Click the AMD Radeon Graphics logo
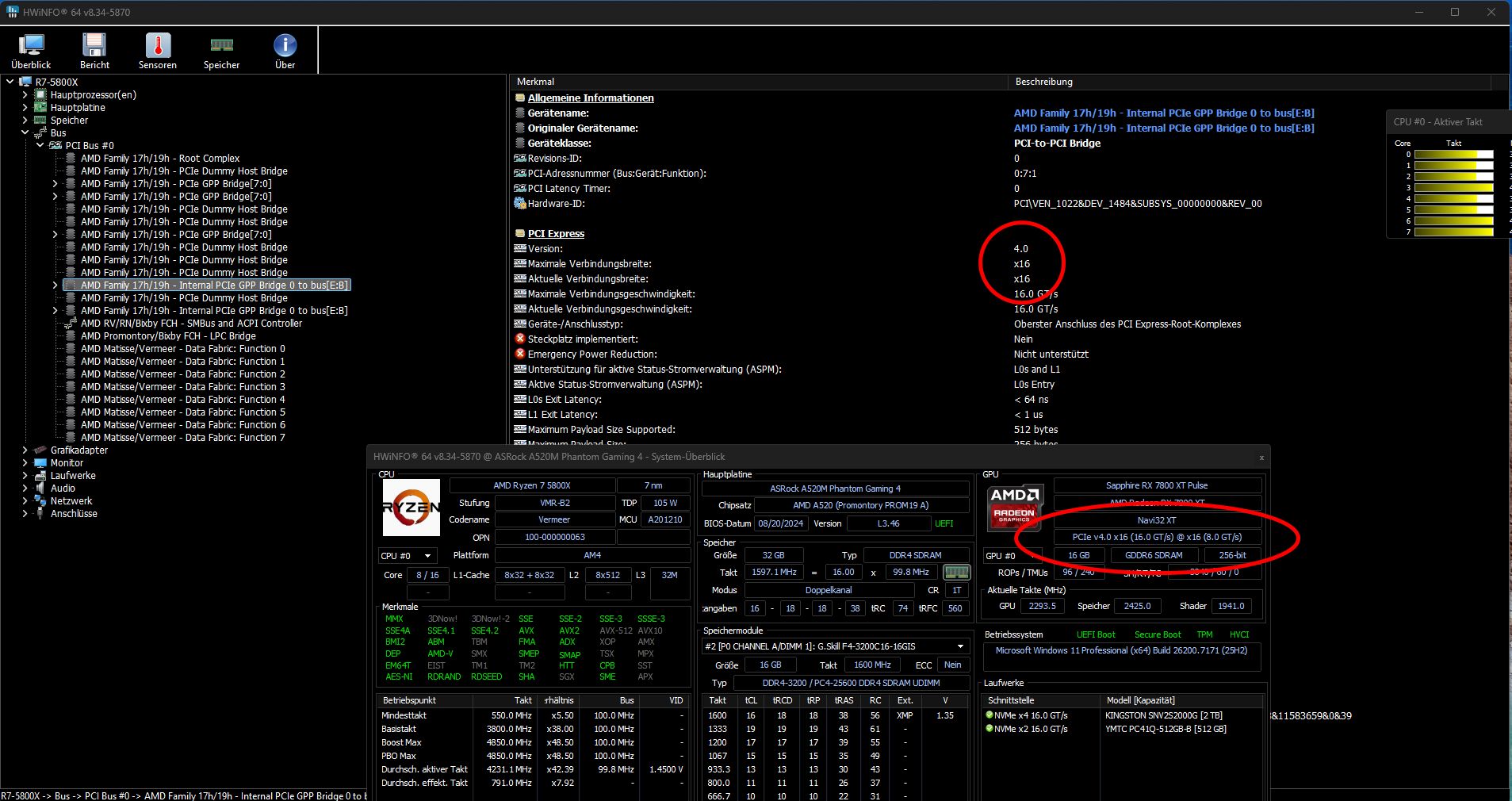Viewport: 1512px width, 801px height. pos(1015,507)
